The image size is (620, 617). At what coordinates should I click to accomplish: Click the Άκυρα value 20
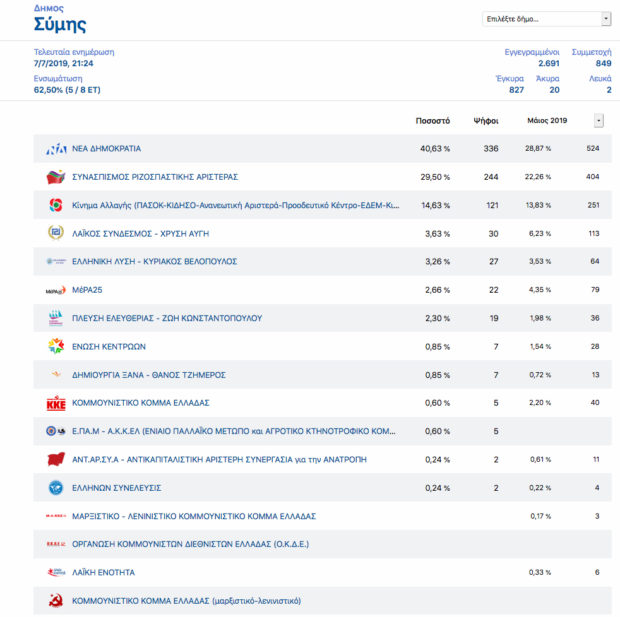[554, 90]
